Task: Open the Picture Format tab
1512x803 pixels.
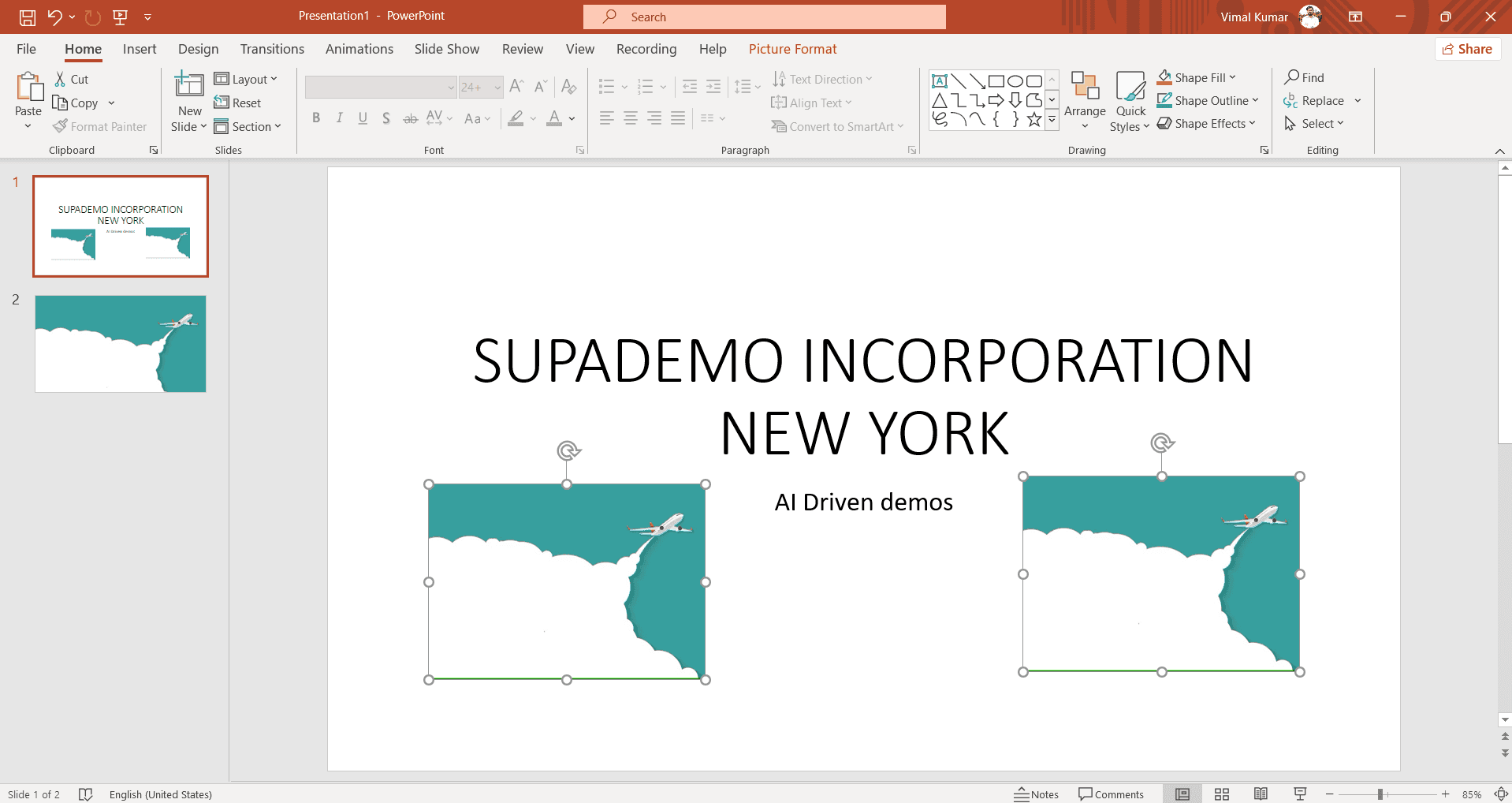Action: coord(792,49)
